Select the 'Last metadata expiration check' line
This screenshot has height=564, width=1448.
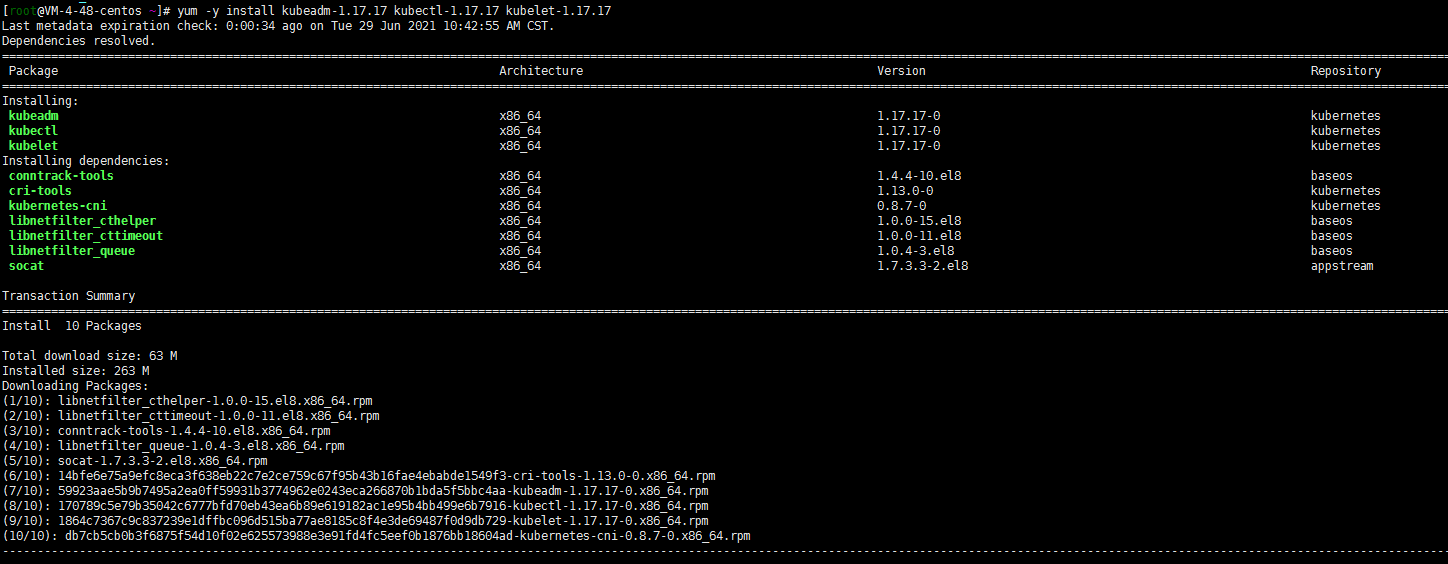(278, 25)
